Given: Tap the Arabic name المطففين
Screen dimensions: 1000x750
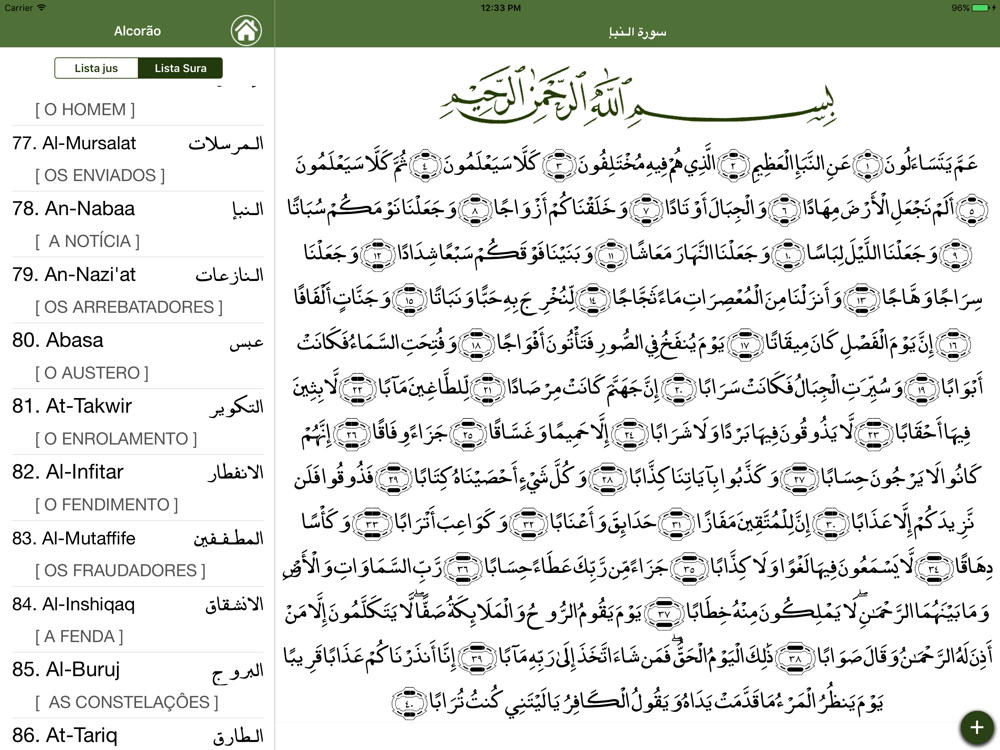Looking at the screenshot, I should (x=228, y=538).
